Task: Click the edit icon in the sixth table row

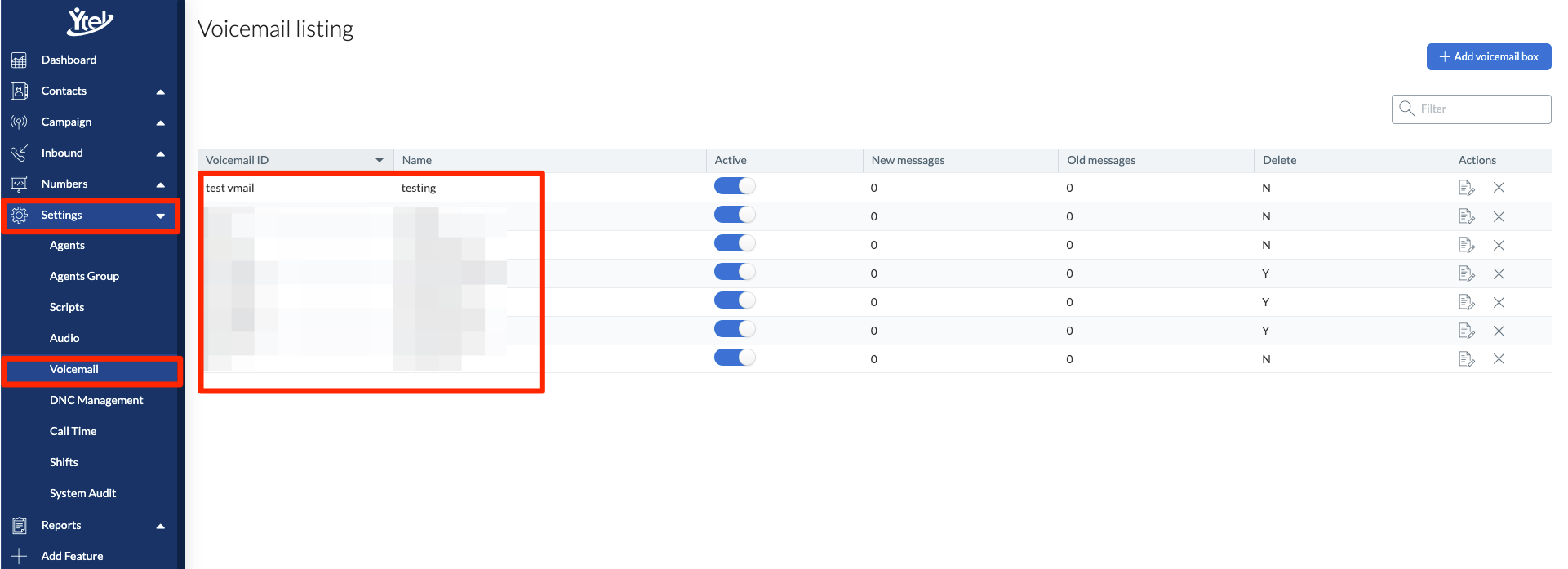Action: click(1466, 331)
